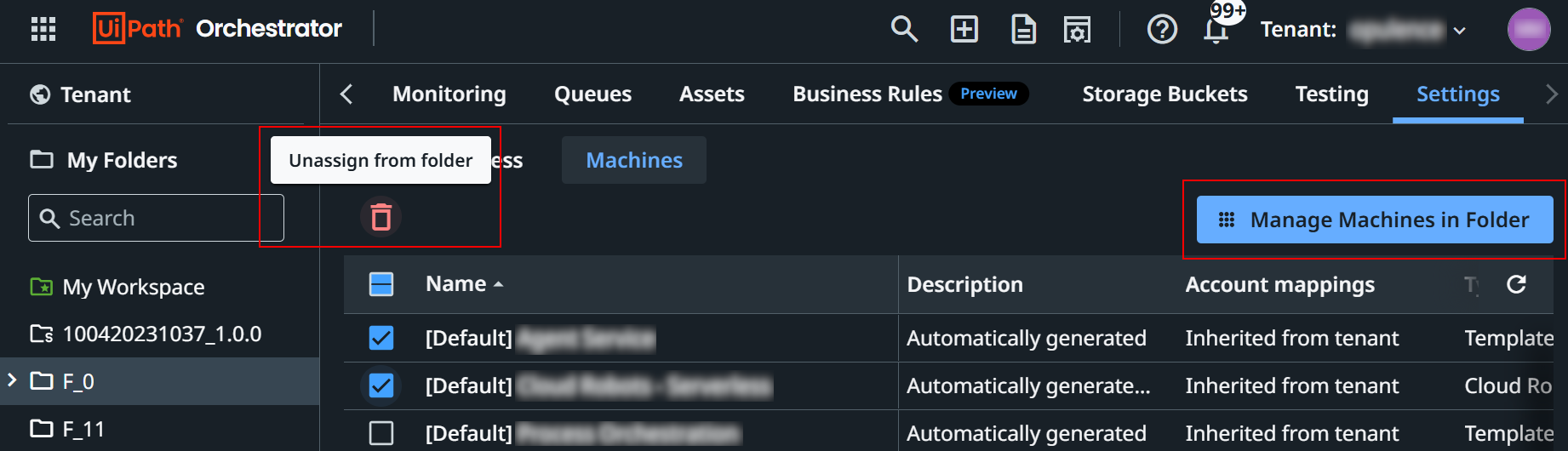The height and width of the screenshot is (451, 1568).
Task: Uncheck the second [Default] machine row
Action: pos(381,385)
